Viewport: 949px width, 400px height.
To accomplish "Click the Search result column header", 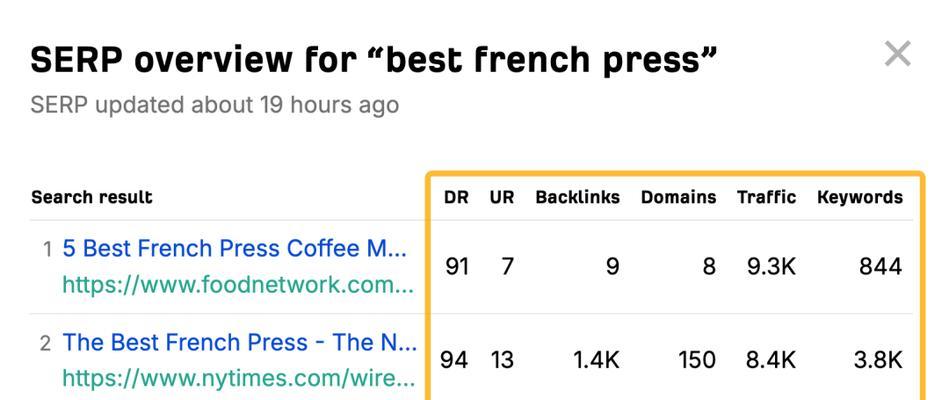I will (92, 197).
